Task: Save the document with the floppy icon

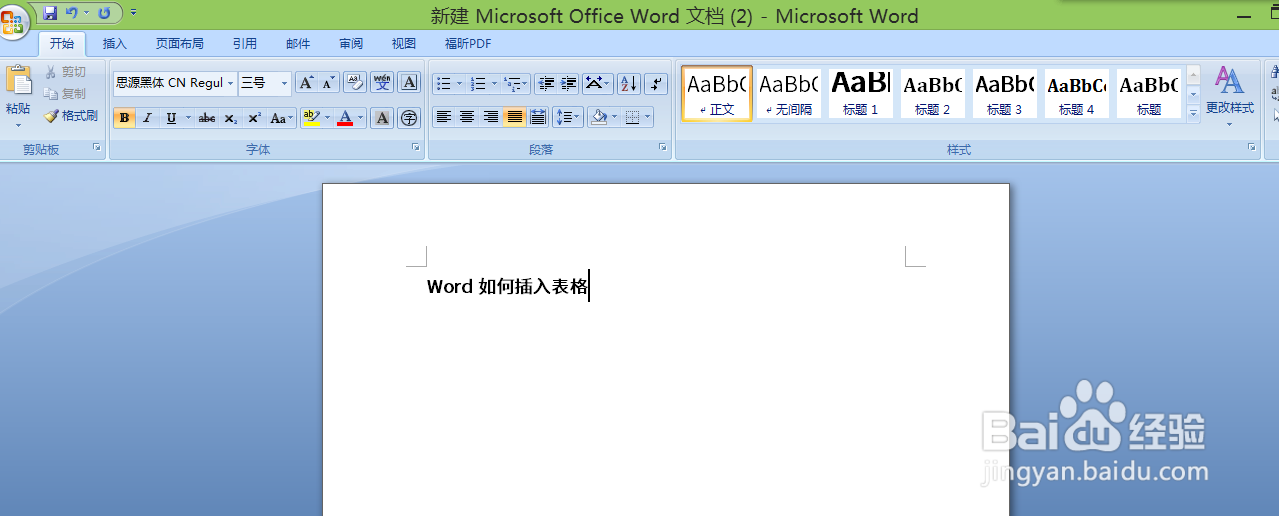Action: click(x=49, y=13)
